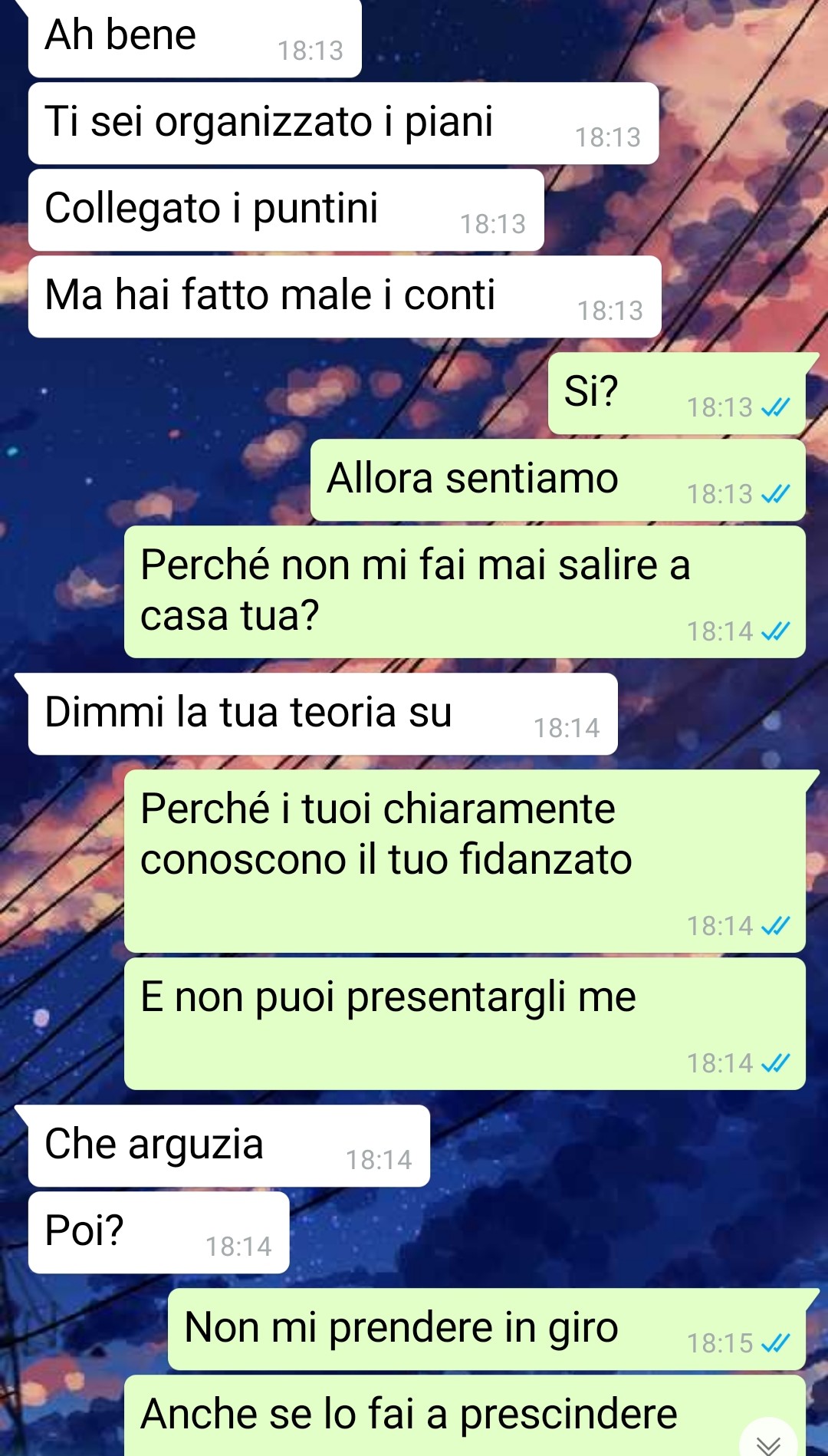Tap the 'Perché non mi fai mai salire' message
The width and height of the screenshot is (828, 1456).
tap(465, 591)
